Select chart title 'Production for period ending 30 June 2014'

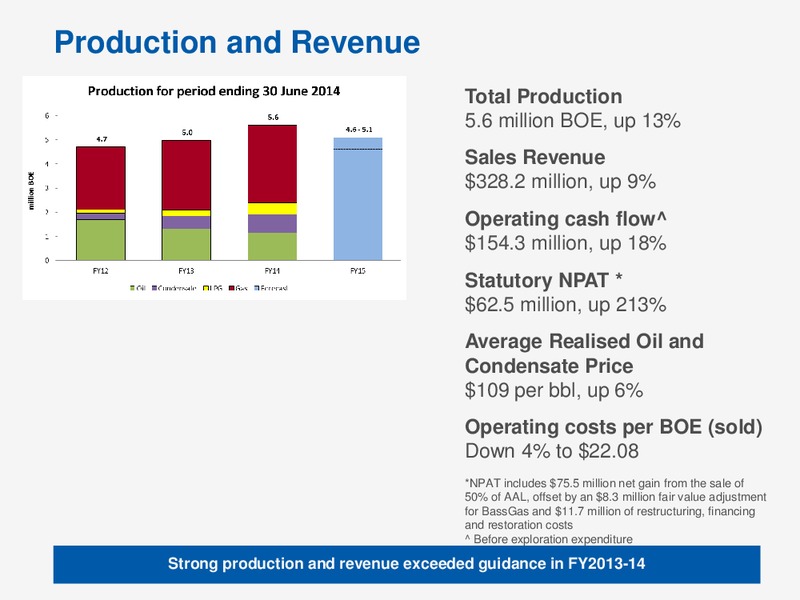(214, 91)
